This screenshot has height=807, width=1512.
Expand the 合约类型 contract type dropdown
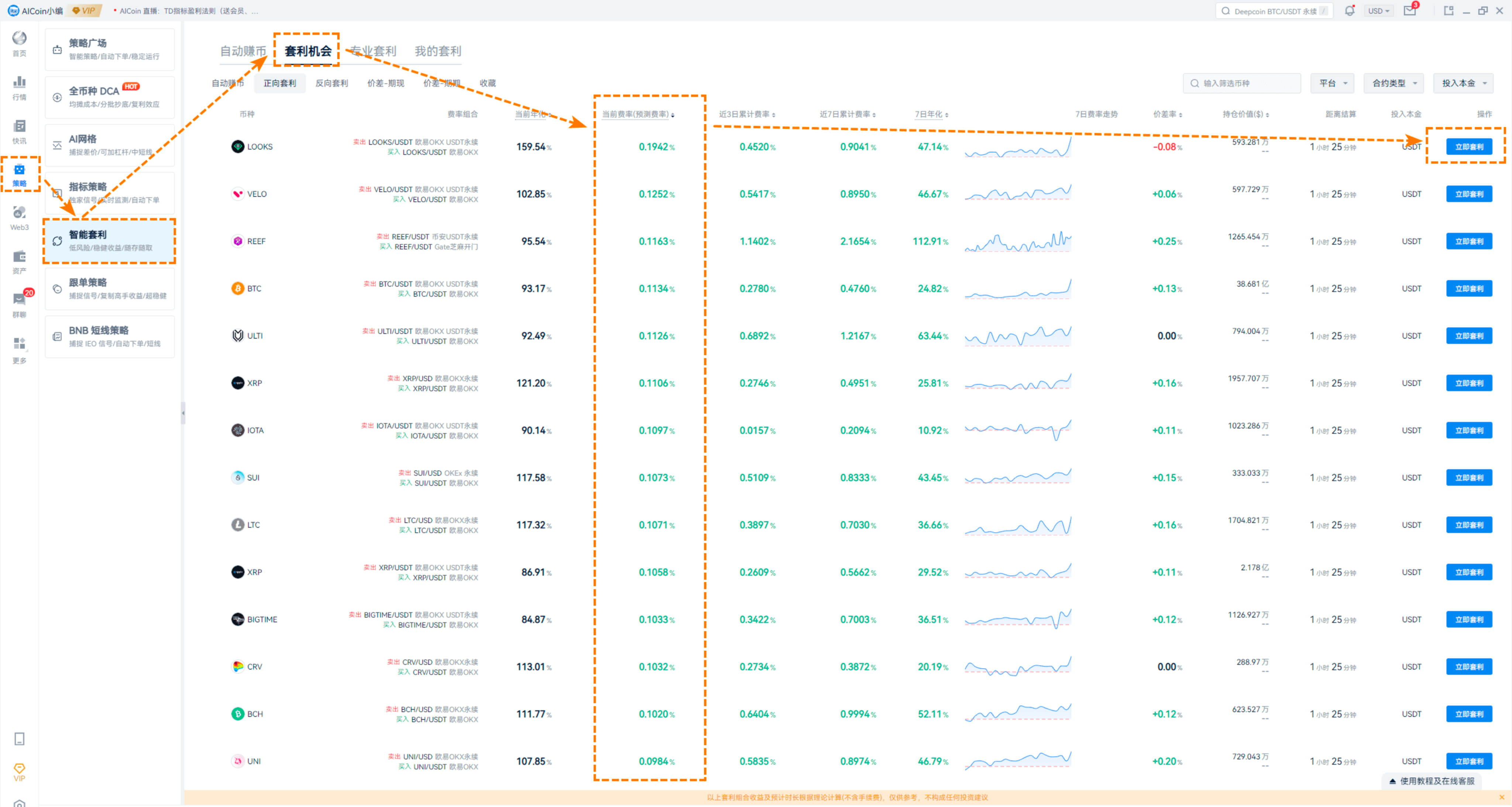[1394, 83]
